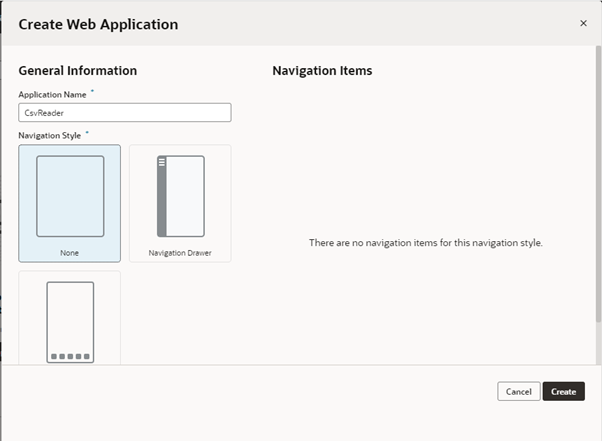Viewport: 602px width, 441px height.
Task: Click the Create button
Action: pos(564,391)
